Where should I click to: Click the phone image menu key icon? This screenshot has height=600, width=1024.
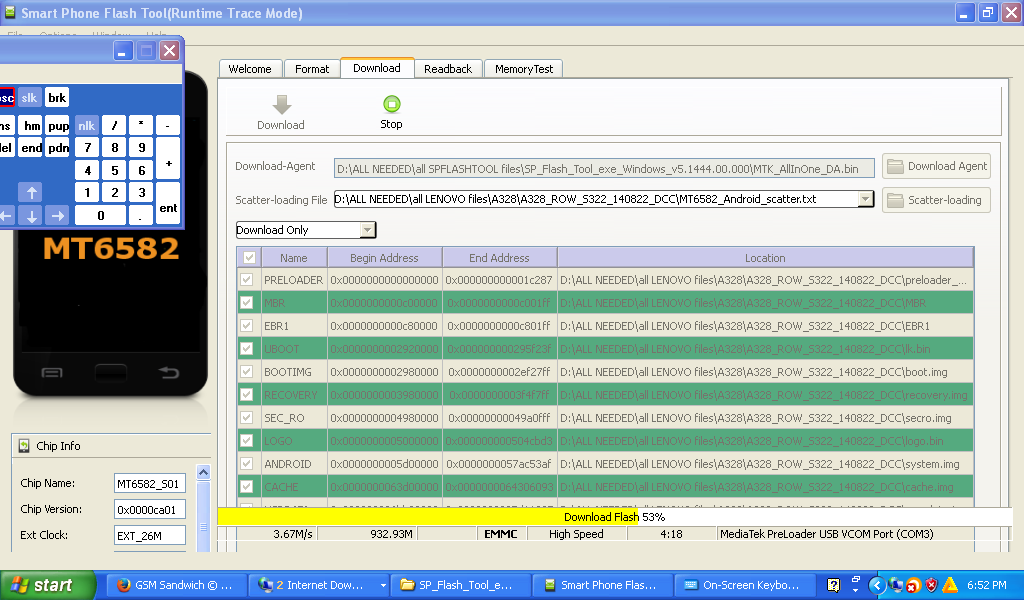(x=52, y=373)
